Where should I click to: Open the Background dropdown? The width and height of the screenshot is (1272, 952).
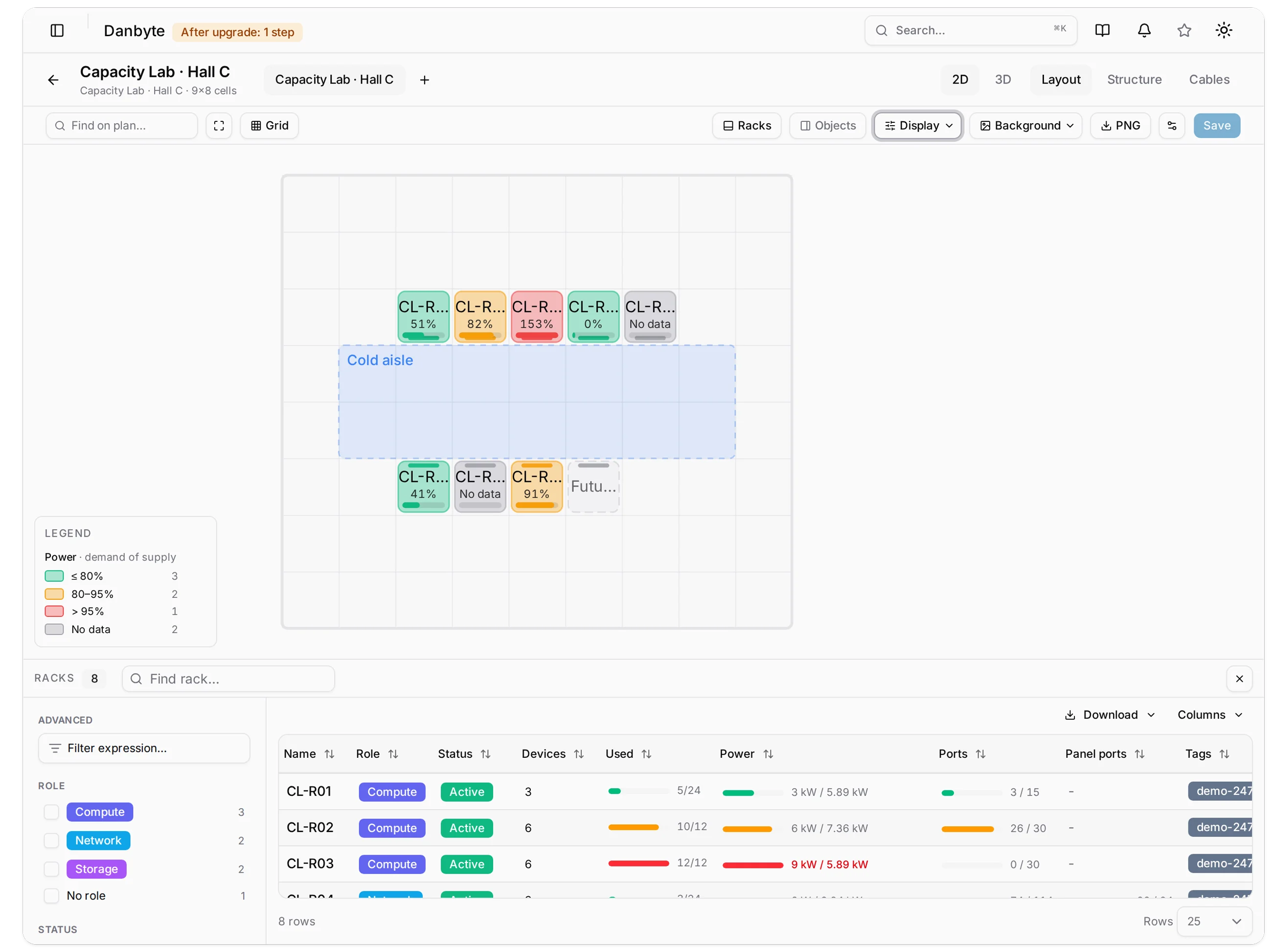coord(1026,125)
